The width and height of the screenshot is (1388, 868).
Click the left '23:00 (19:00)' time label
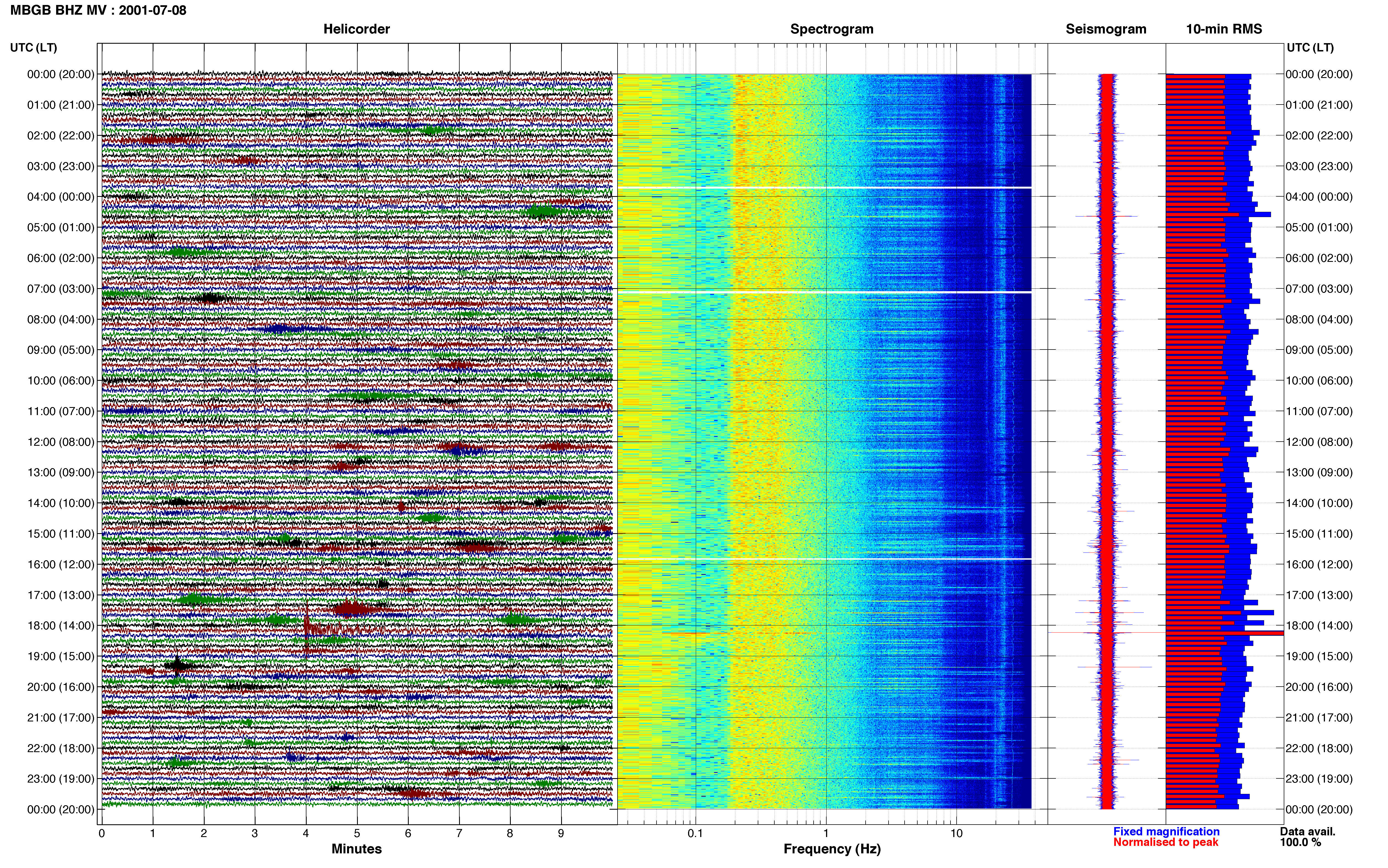(x=61, y=779)
